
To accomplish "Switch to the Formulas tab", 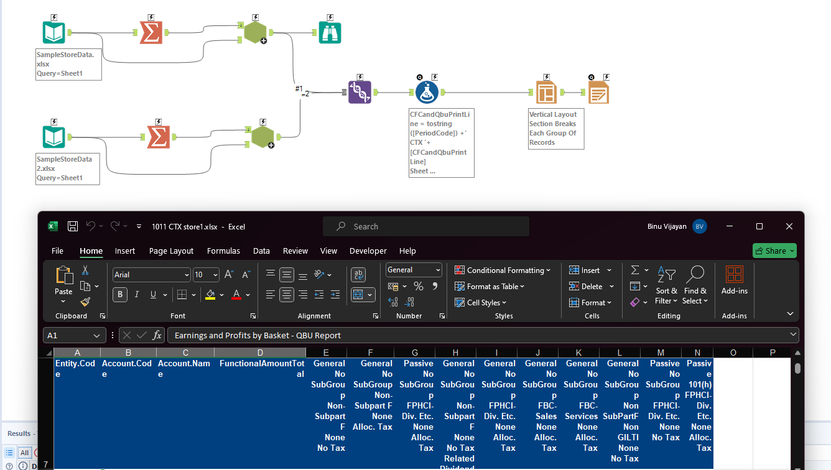I will (223, 251).
